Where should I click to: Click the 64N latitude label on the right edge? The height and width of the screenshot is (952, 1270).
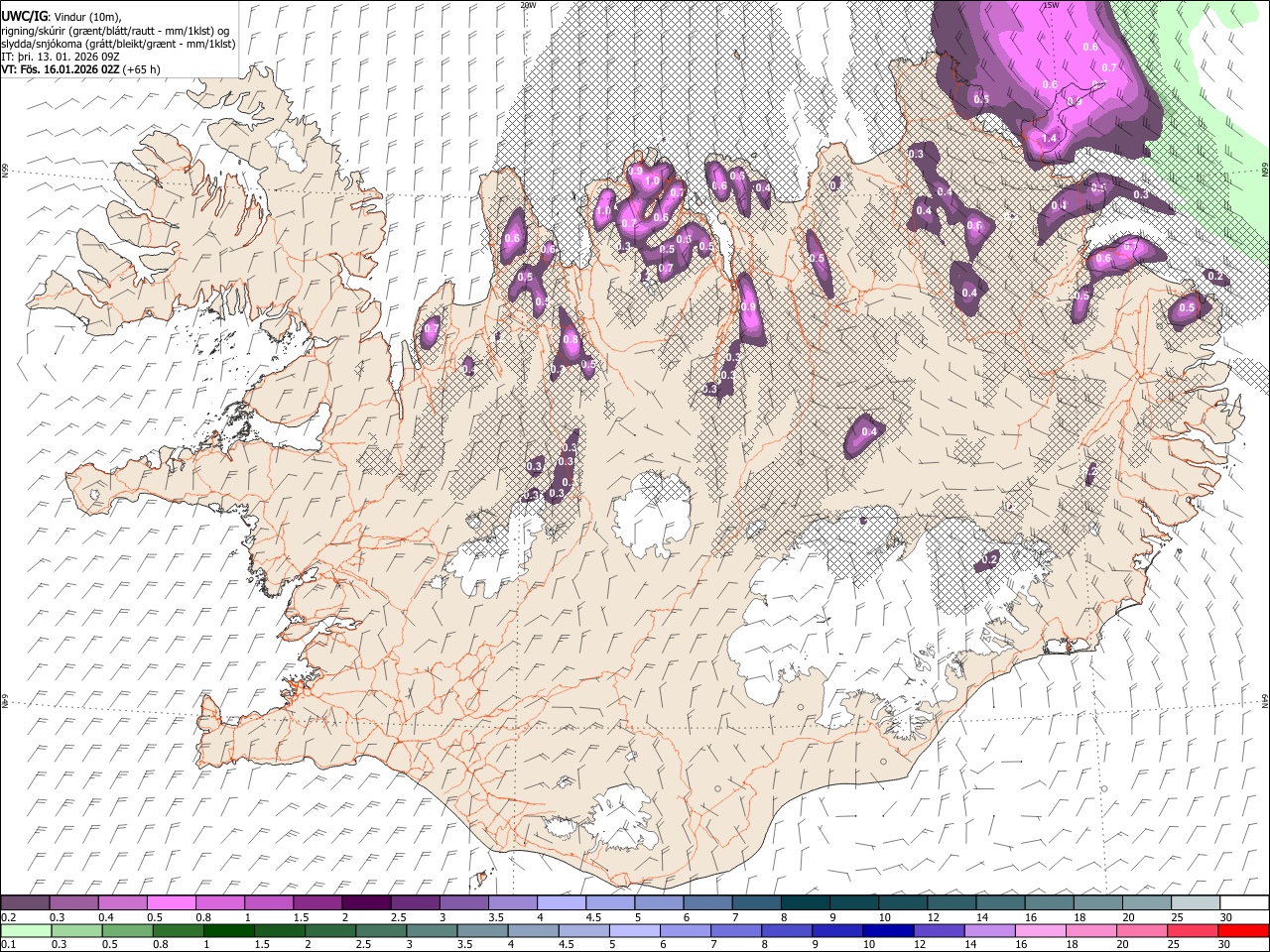(x=1265, y=701)
